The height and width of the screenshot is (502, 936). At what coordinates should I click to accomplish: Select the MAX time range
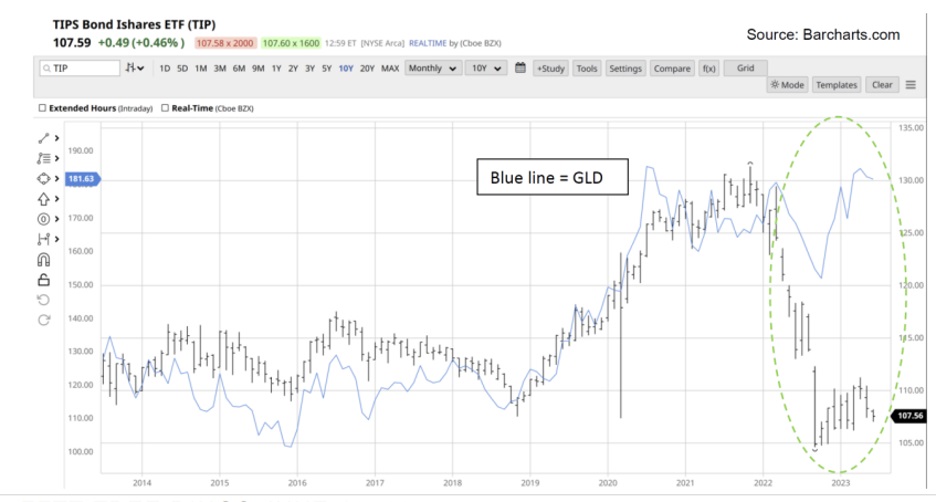[390, 68]
